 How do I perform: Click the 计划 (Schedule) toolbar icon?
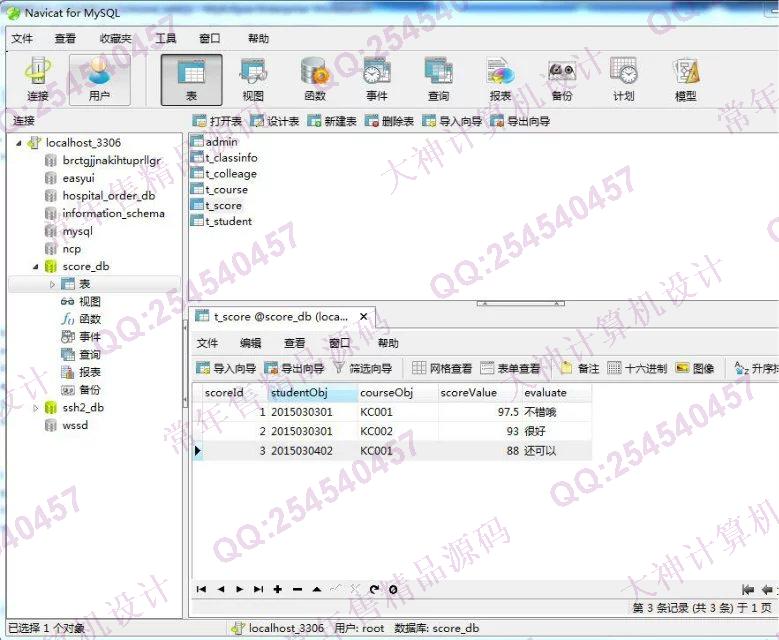click(x=623, y=80)
